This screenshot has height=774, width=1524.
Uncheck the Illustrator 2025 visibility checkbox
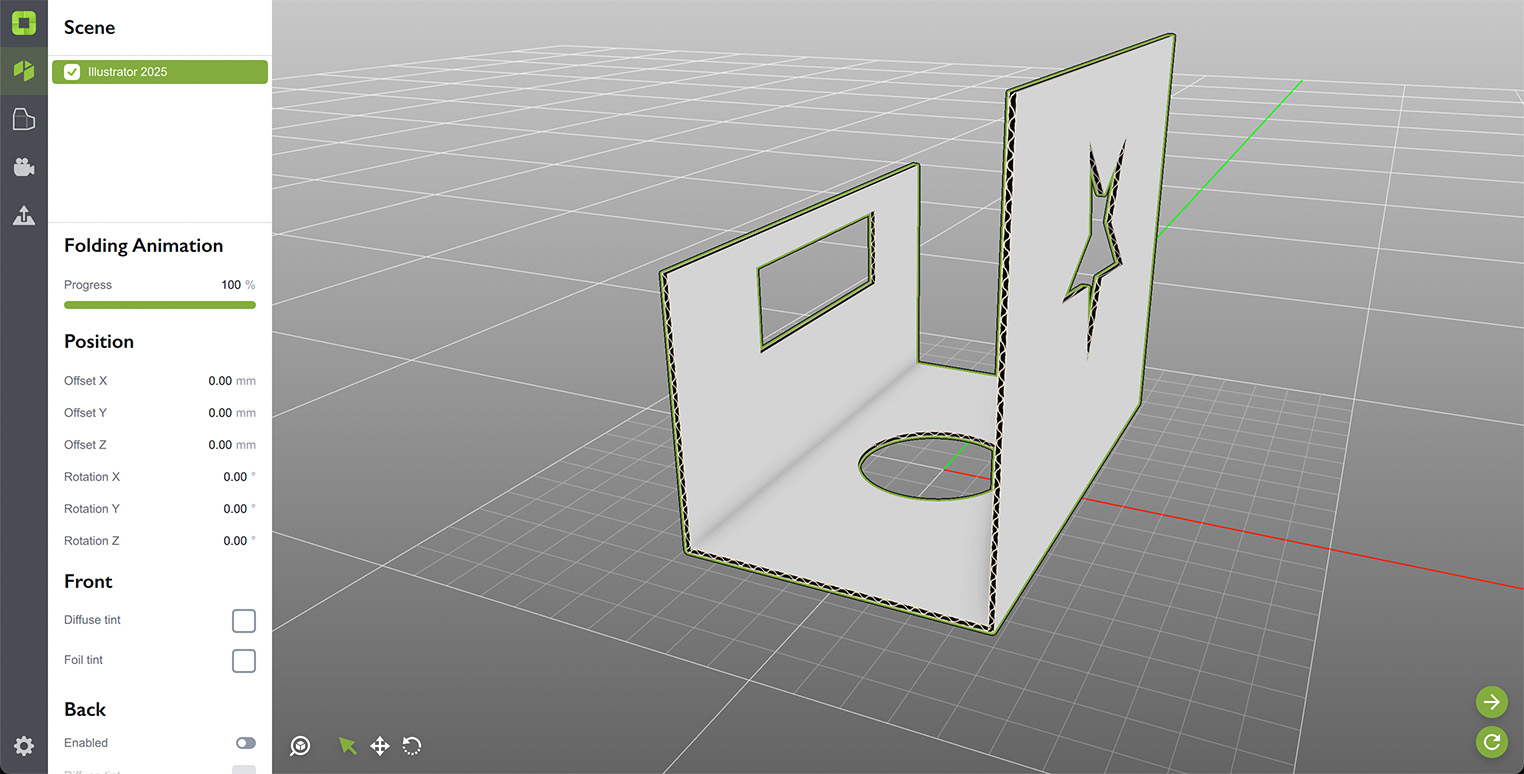72,72
